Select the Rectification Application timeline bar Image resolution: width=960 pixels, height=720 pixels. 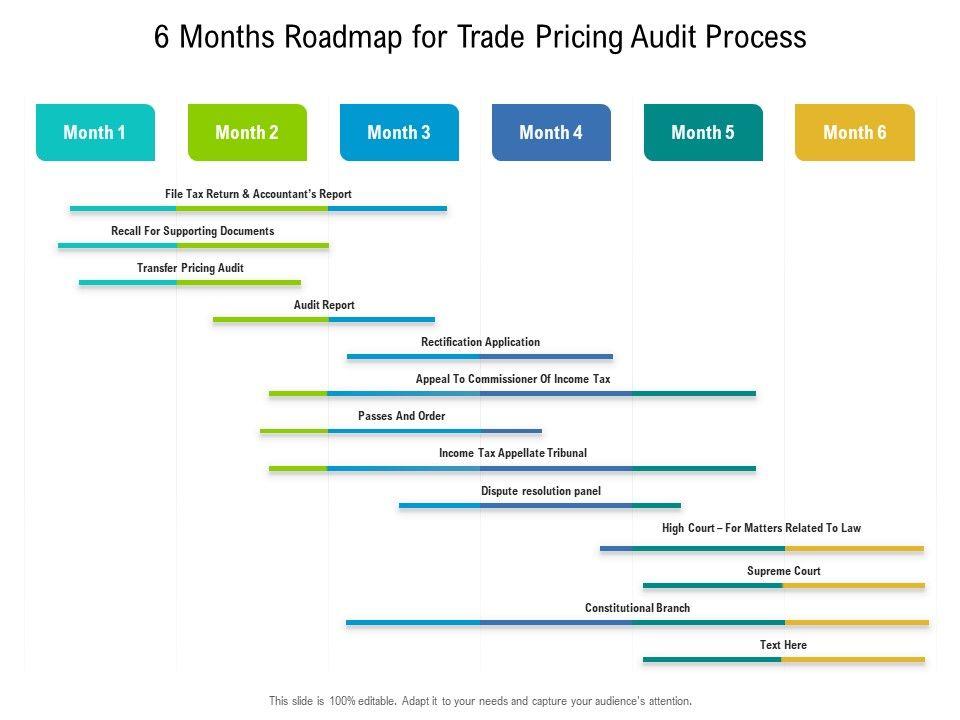[x=480, y=356]
